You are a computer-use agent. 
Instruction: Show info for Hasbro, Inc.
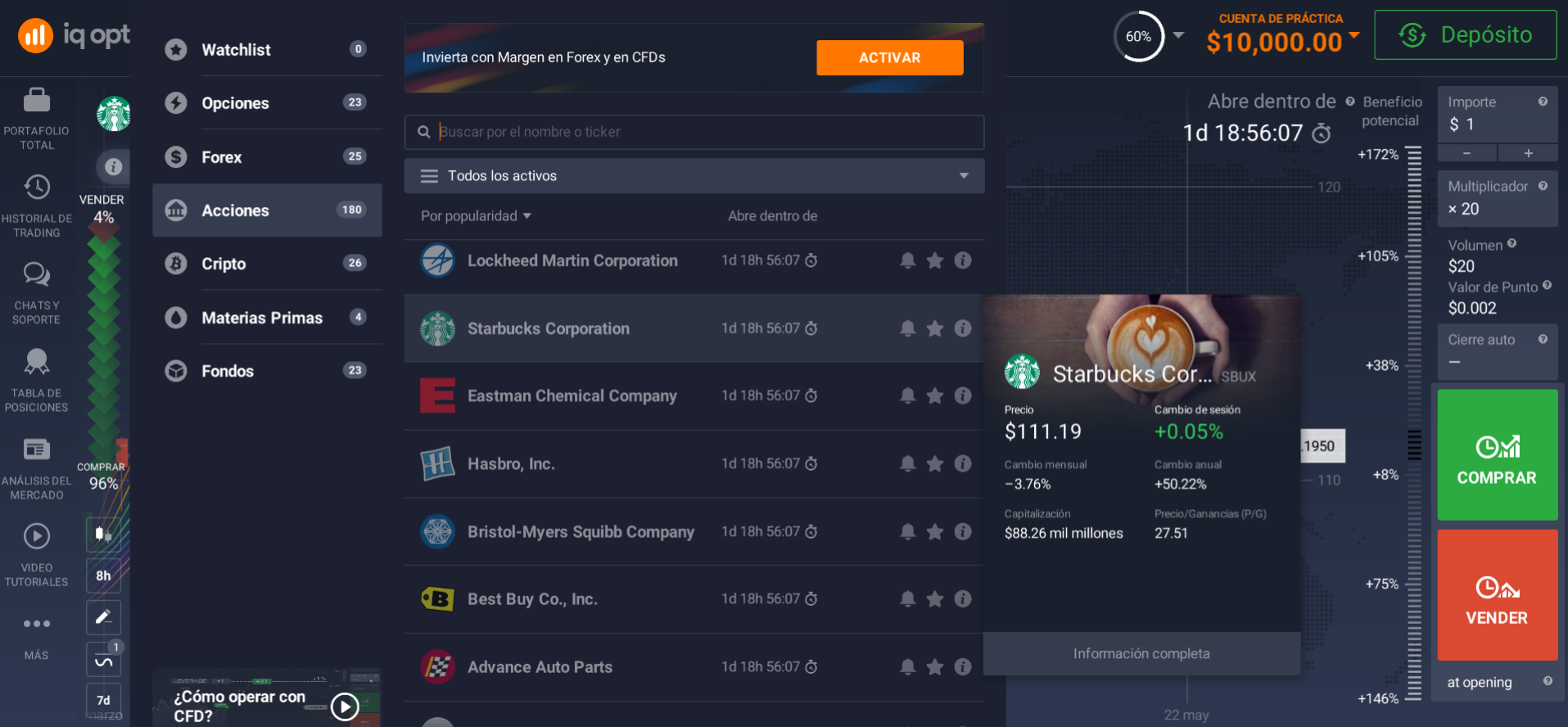963,463
